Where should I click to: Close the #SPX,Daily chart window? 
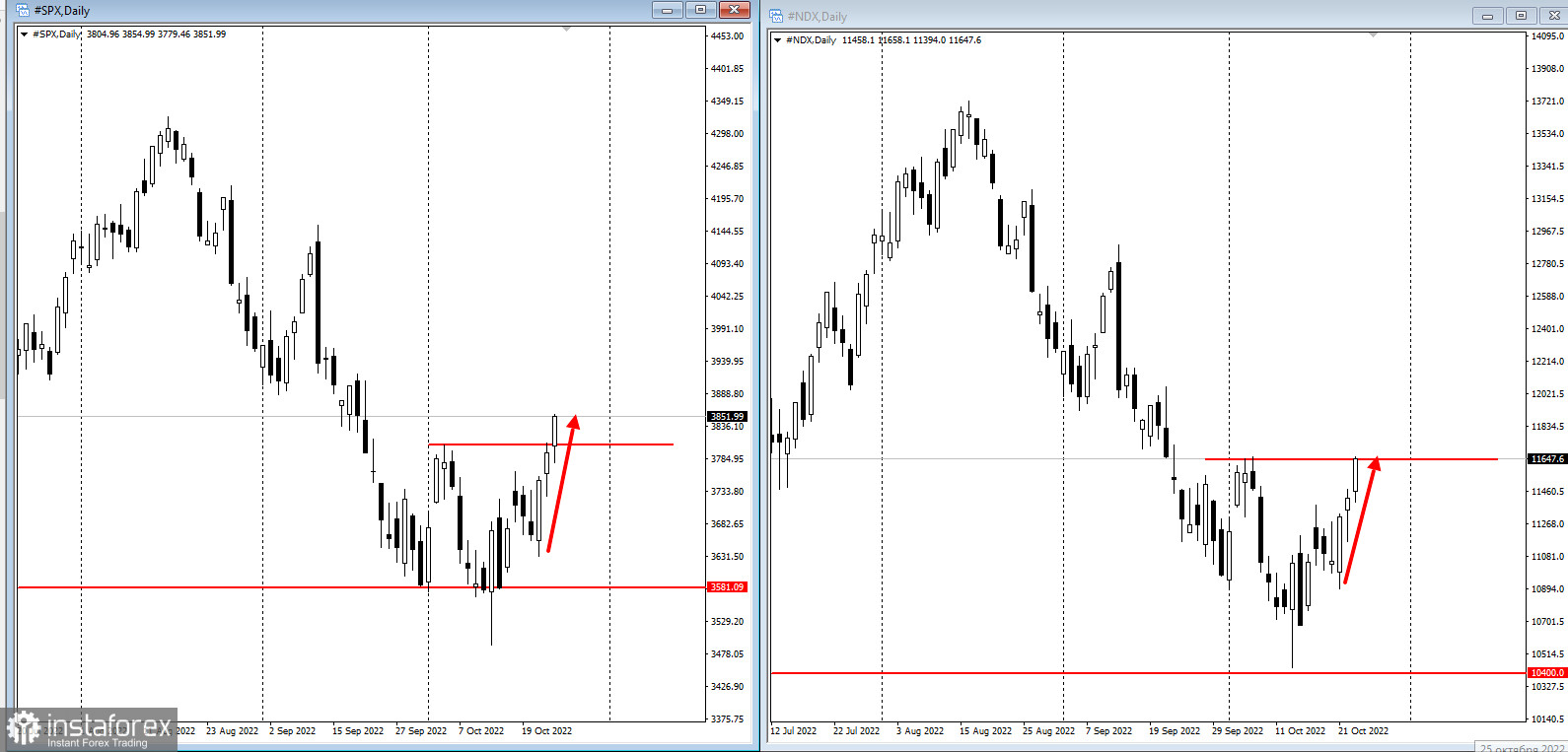pos(734,10)
